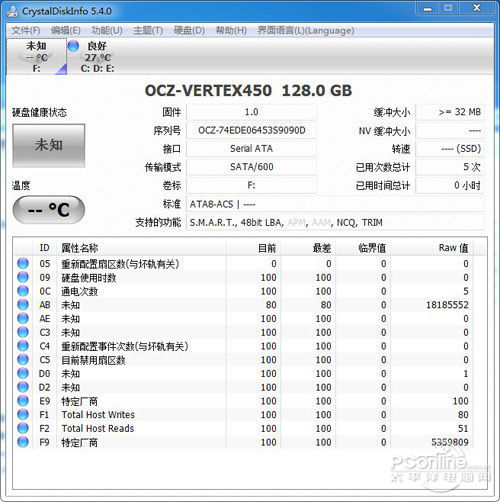Click raw value 100 in E9 row
This screenshot has width=500, height=502.
point(461,401)
